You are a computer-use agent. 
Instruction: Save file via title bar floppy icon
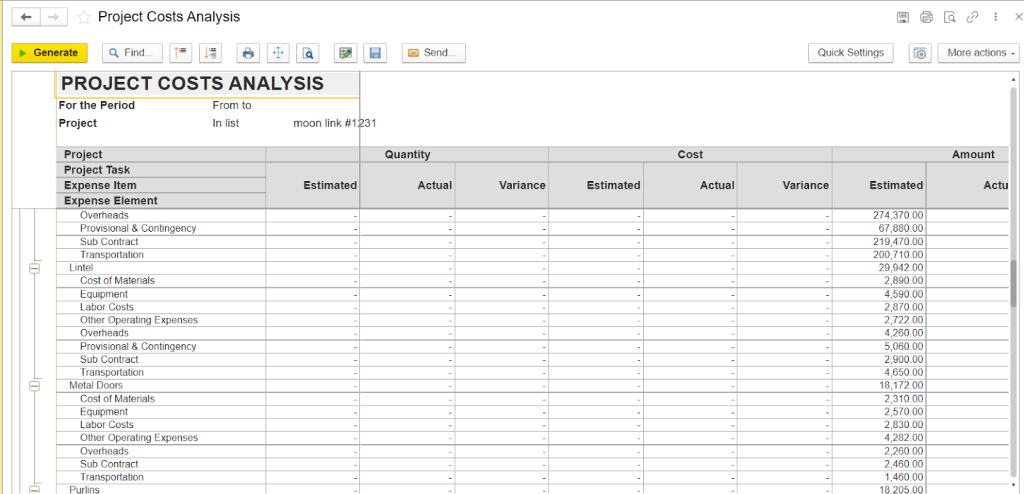coord(903,17)
